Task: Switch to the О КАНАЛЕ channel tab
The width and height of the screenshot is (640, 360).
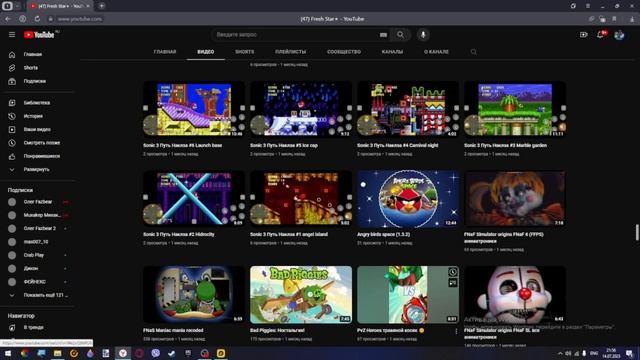Action: (436, 52)
